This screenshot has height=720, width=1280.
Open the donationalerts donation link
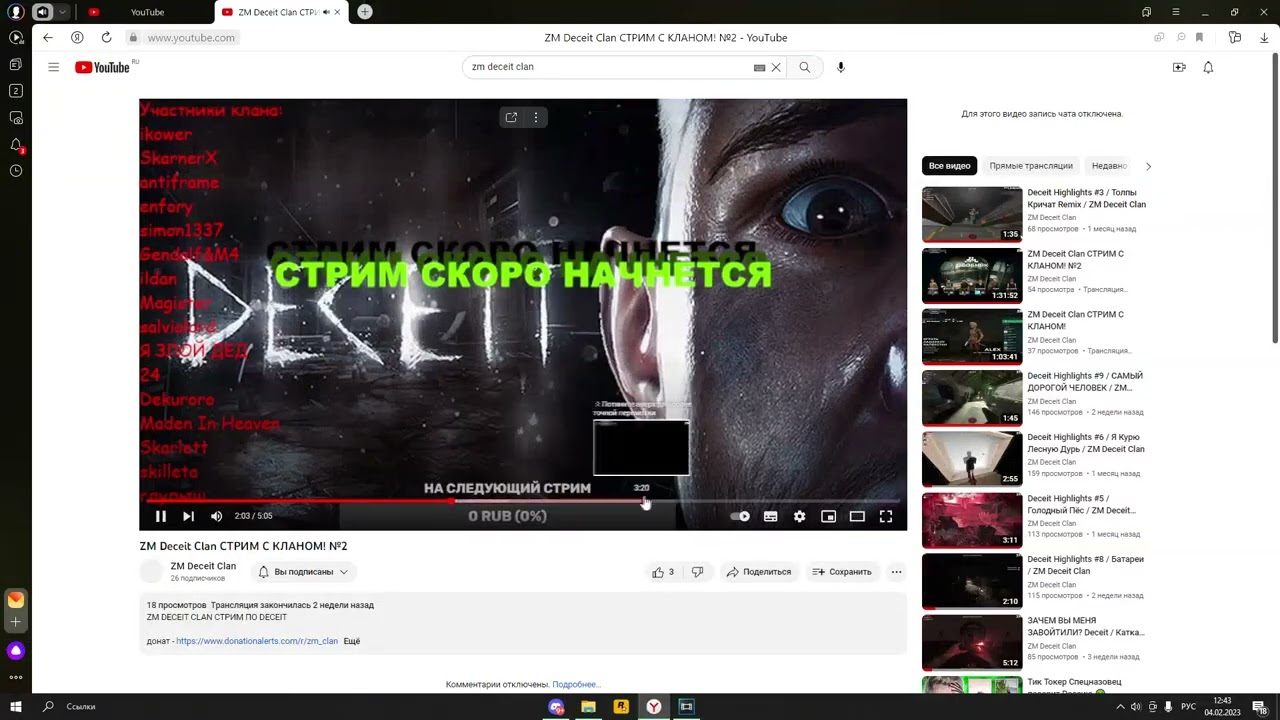click(x=257, y=641)
